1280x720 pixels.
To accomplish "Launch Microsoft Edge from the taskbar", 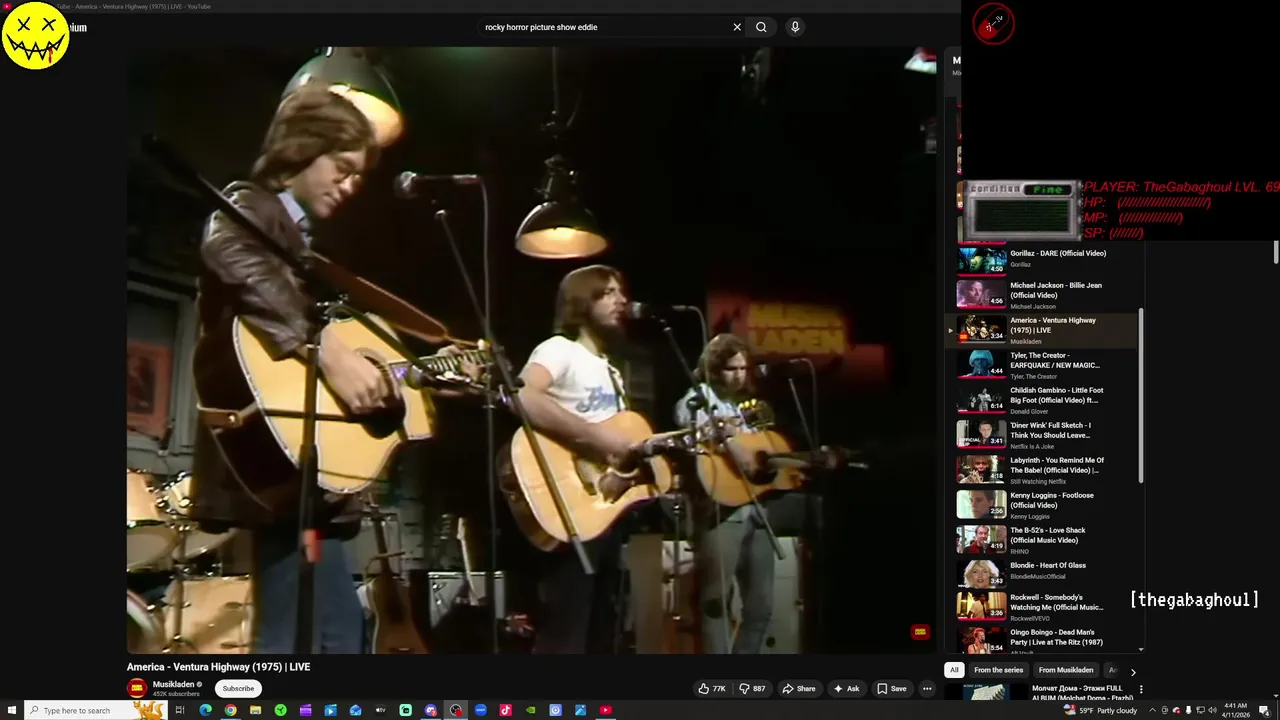I will tap(205, 710).
